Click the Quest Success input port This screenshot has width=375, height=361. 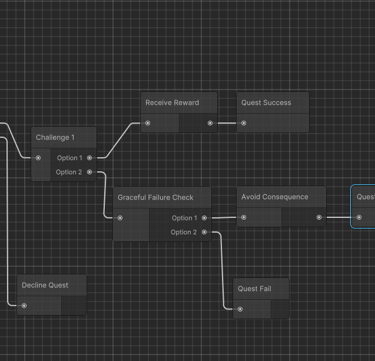tap(244, 123)
